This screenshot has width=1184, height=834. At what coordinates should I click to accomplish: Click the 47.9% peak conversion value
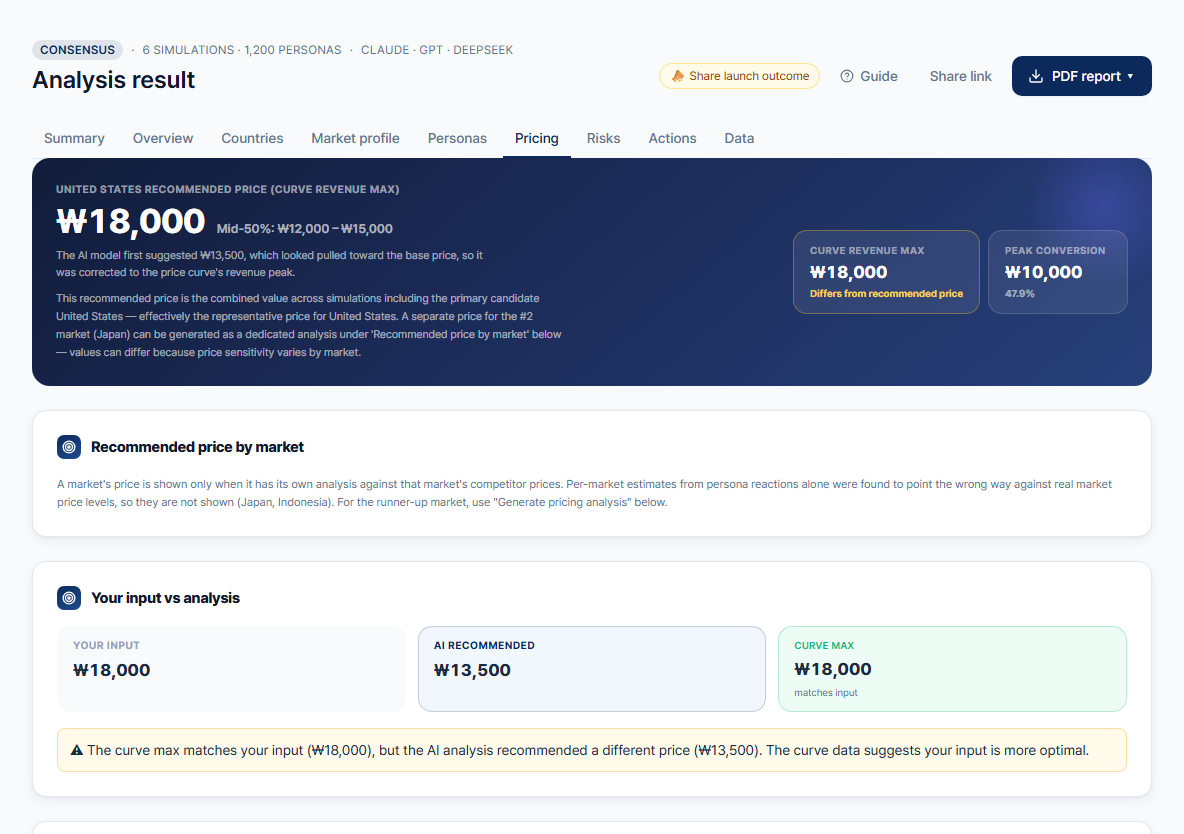pos(1019,294)
